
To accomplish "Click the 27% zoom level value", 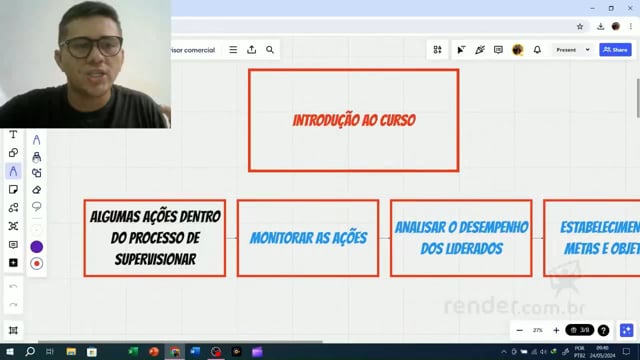I will tap(538, 330).
